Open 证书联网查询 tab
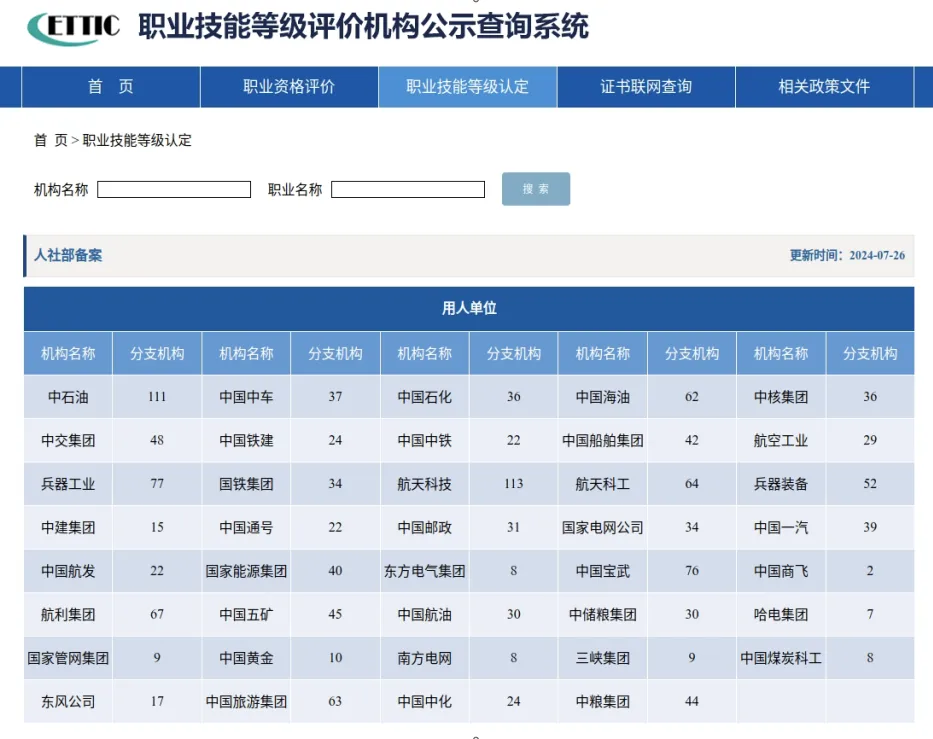933x739 pixels. 646,87
